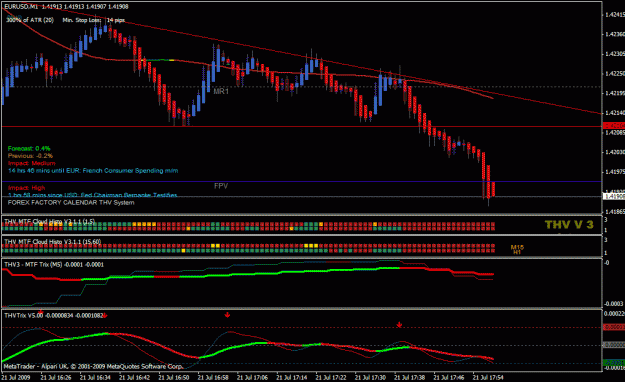Select the THV3 - MTF Trix (M5) indicator title
The image size is (625, 382).
(x=54, y=264)
